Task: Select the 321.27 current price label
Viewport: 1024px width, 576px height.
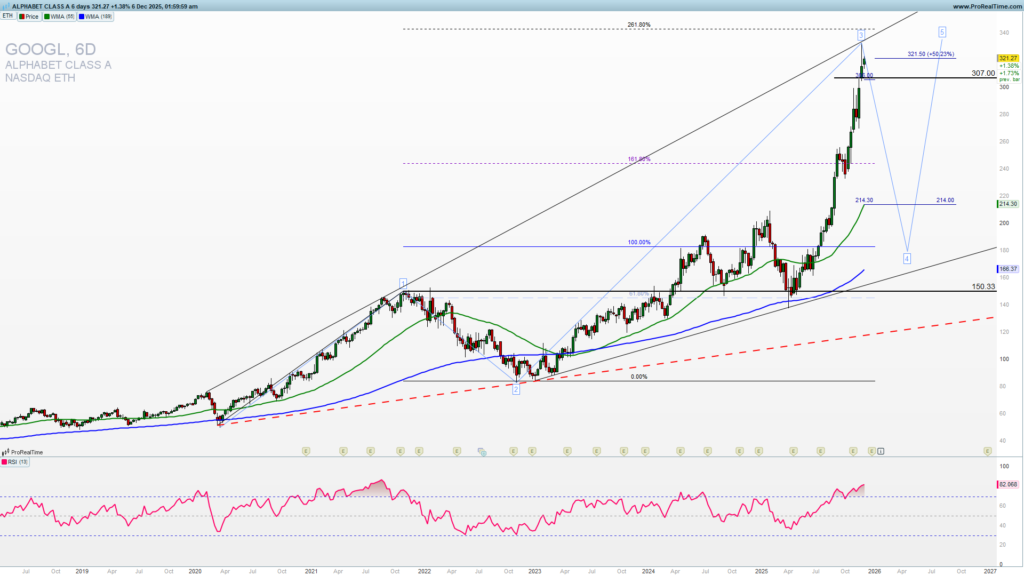Action: coord(1007,59)
